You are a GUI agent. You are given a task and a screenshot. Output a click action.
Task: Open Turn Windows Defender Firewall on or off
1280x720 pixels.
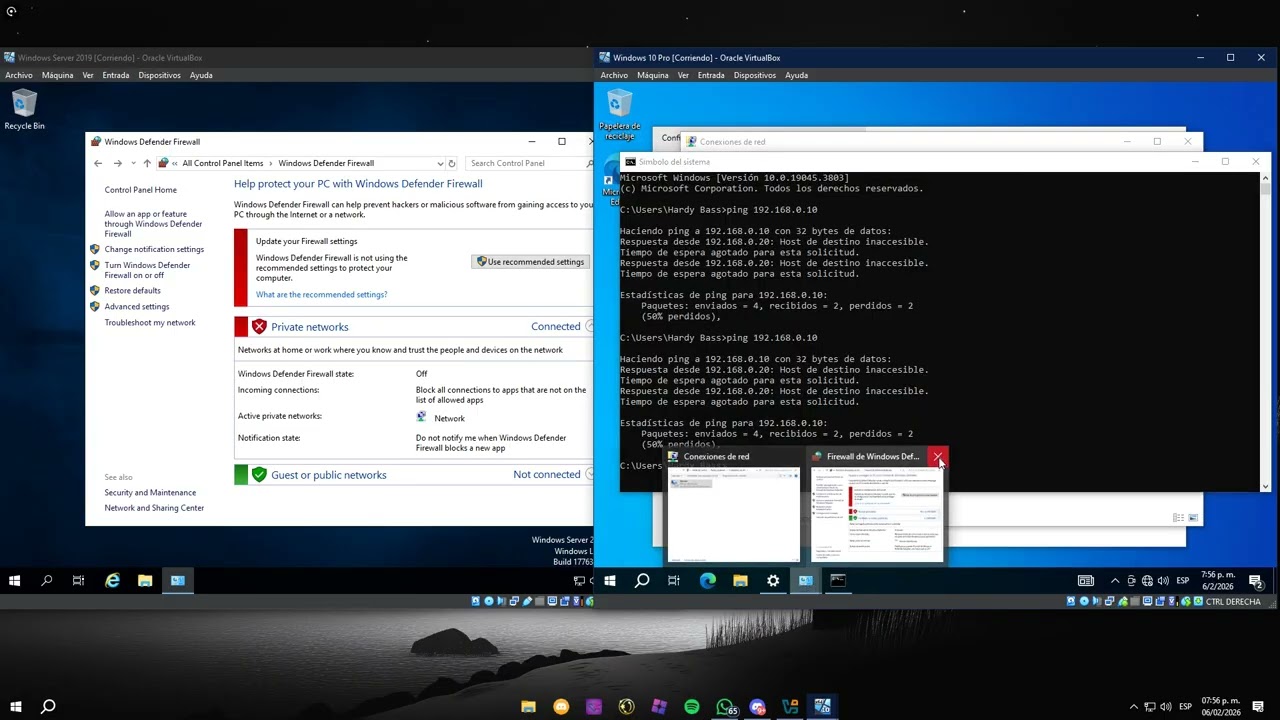pyautogui.click(x=147, y=270)
